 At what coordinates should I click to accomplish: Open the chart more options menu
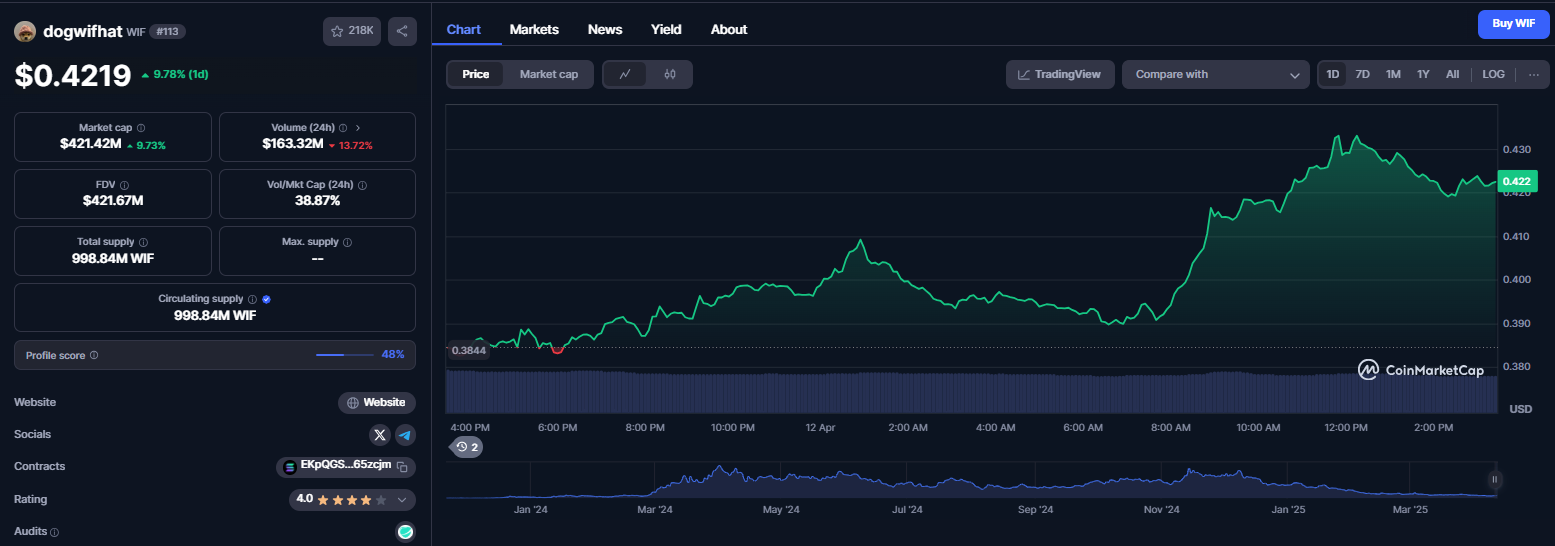pyautogui.click(x=1534, y=74)
